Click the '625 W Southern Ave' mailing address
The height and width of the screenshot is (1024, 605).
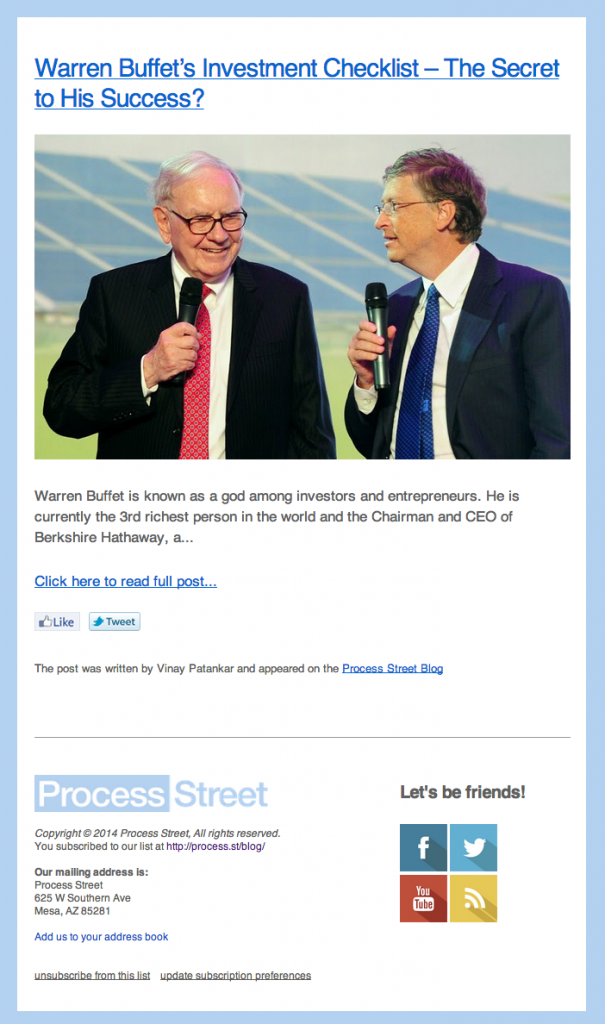[82, 898]
